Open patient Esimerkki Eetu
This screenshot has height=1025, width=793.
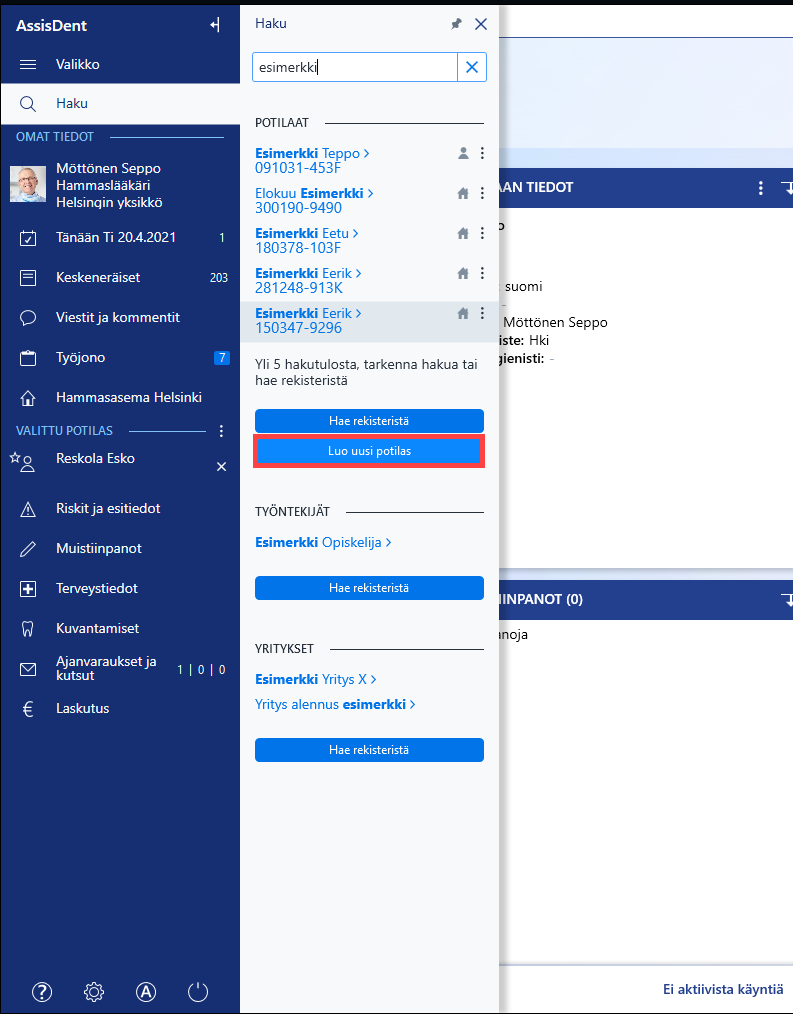[307, 241]
